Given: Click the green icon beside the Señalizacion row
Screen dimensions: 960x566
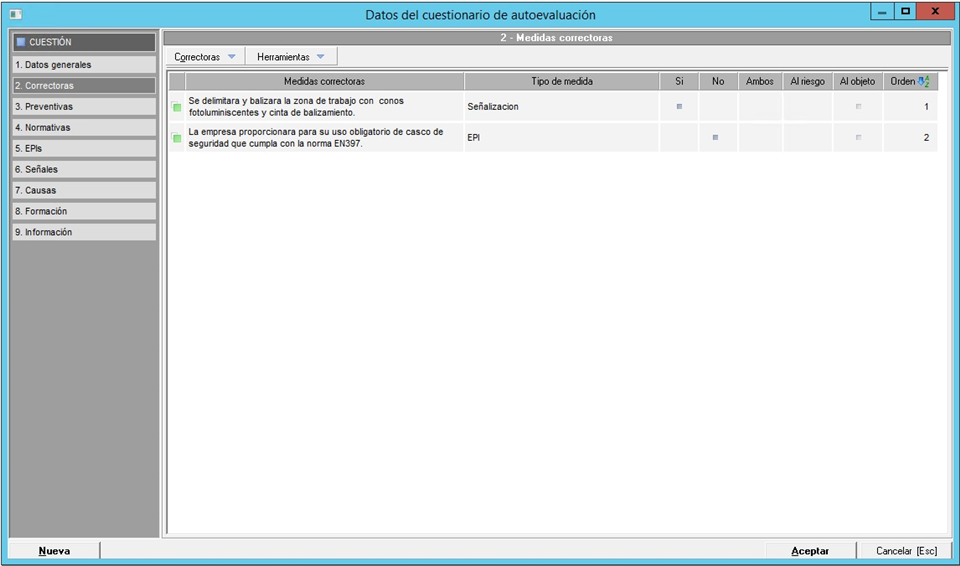Looking at the screenshot, I should pos(177,107).
